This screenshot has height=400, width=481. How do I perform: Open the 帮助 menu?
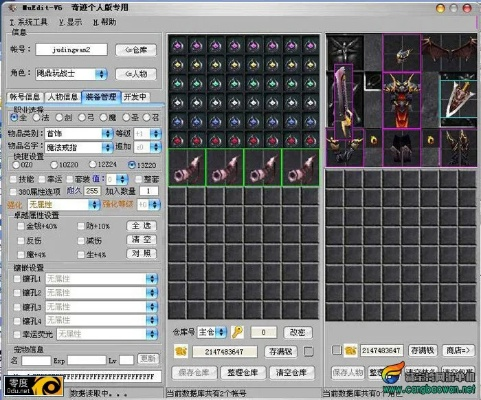(105, 22)
